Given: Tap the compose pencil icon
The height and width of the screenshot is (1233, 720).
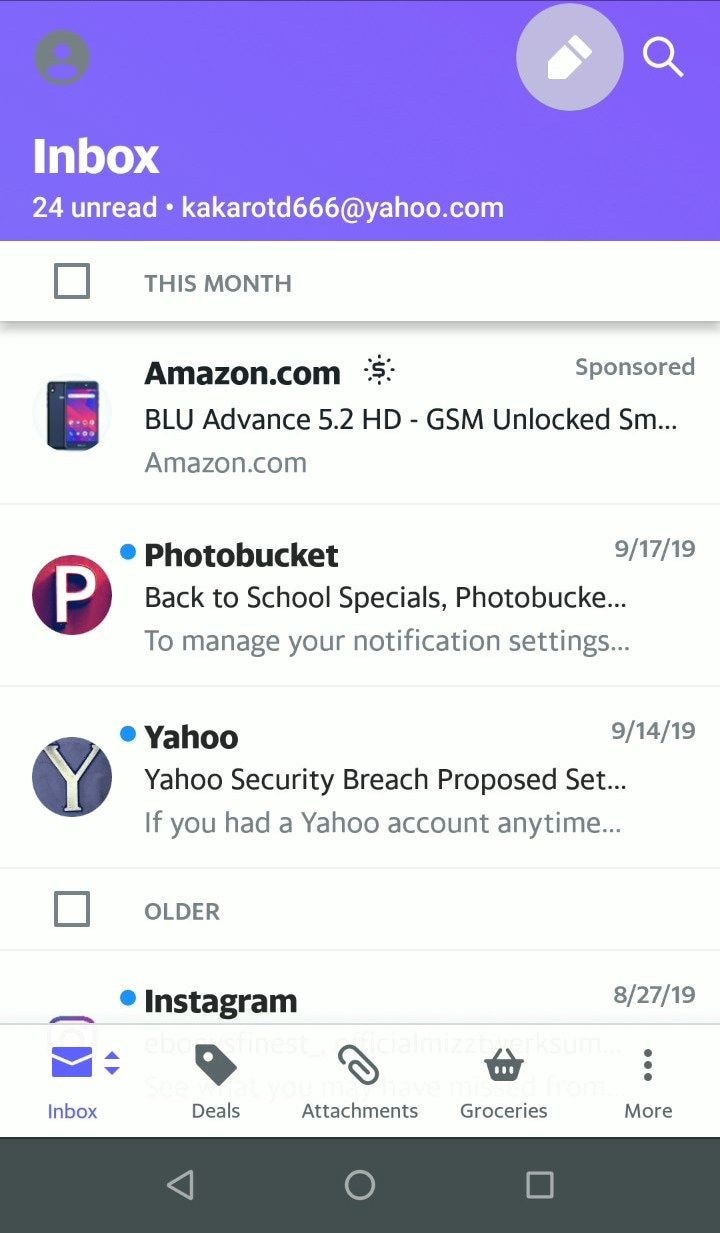Looking at the screenshot, I should click(569, 58).
